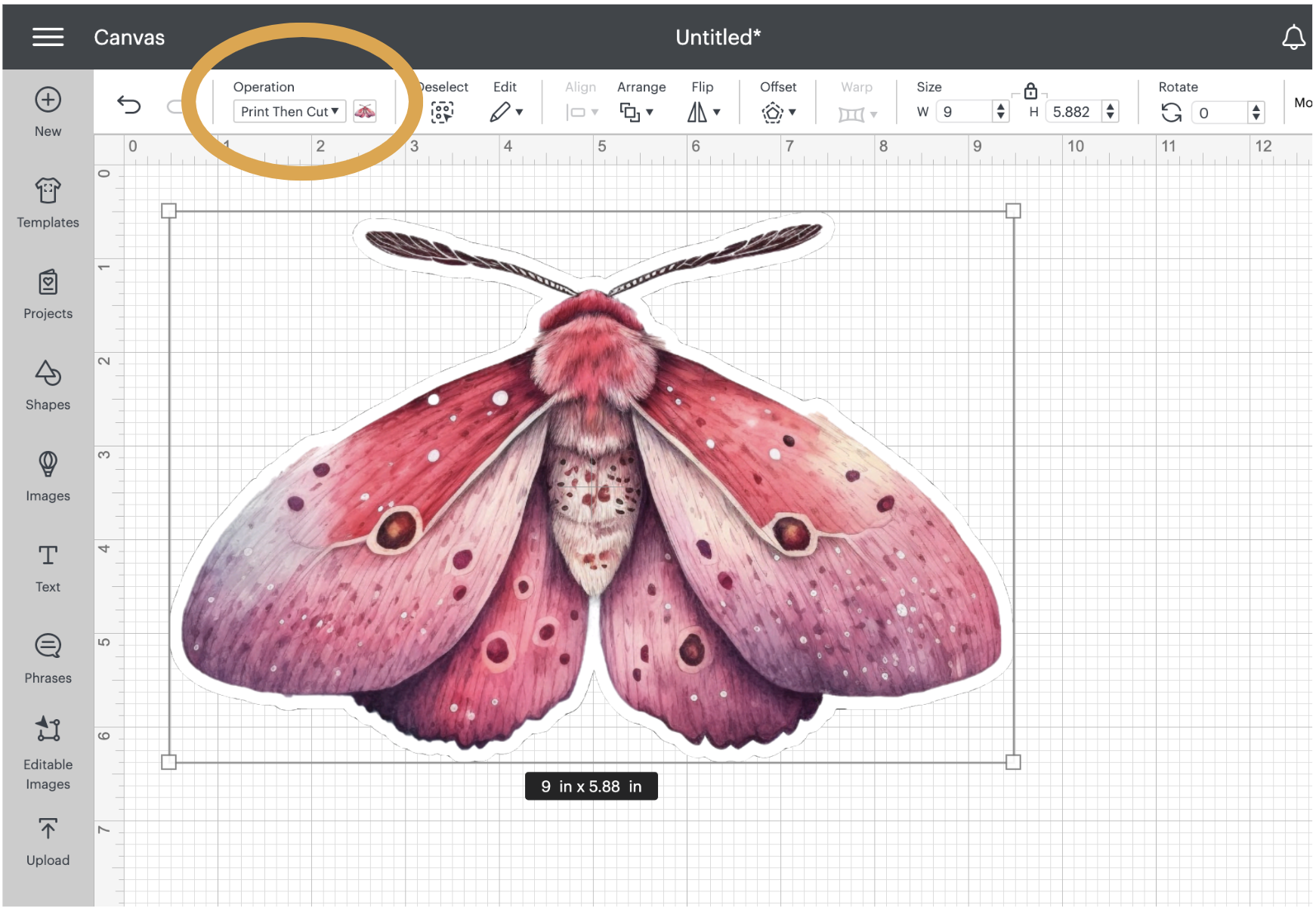Open notifications via the bell icon

point(1293,37)
